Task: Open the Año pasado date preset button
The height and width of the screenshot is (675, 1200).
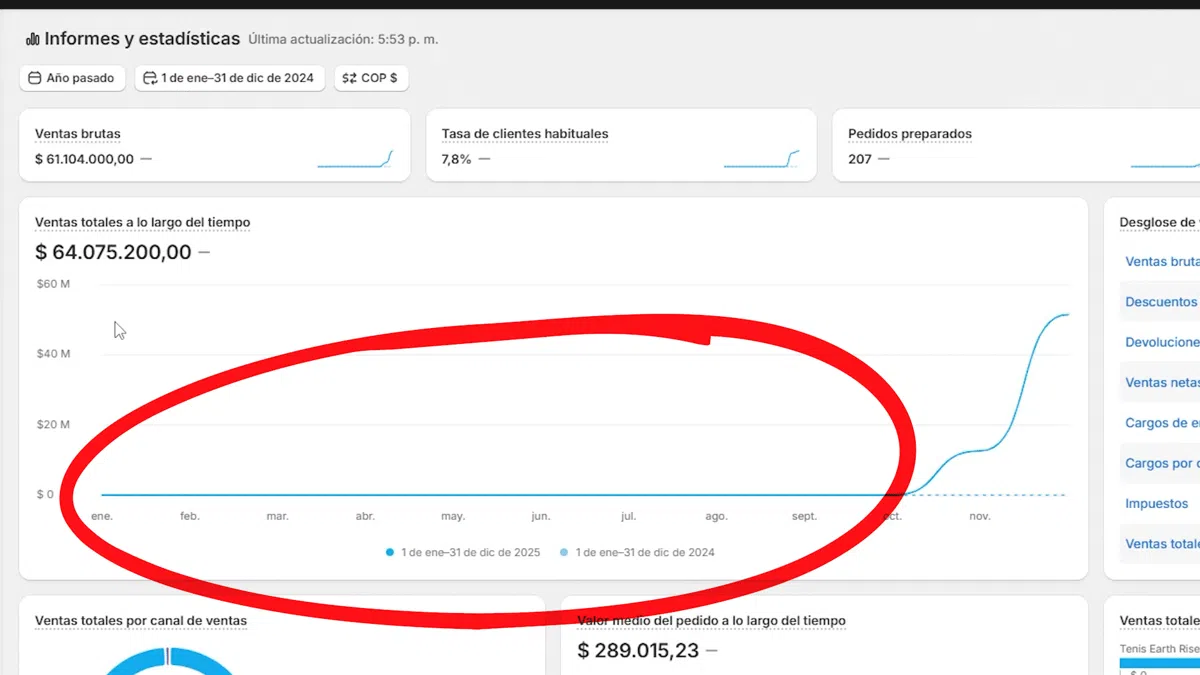Action: (x=71, y=78)
